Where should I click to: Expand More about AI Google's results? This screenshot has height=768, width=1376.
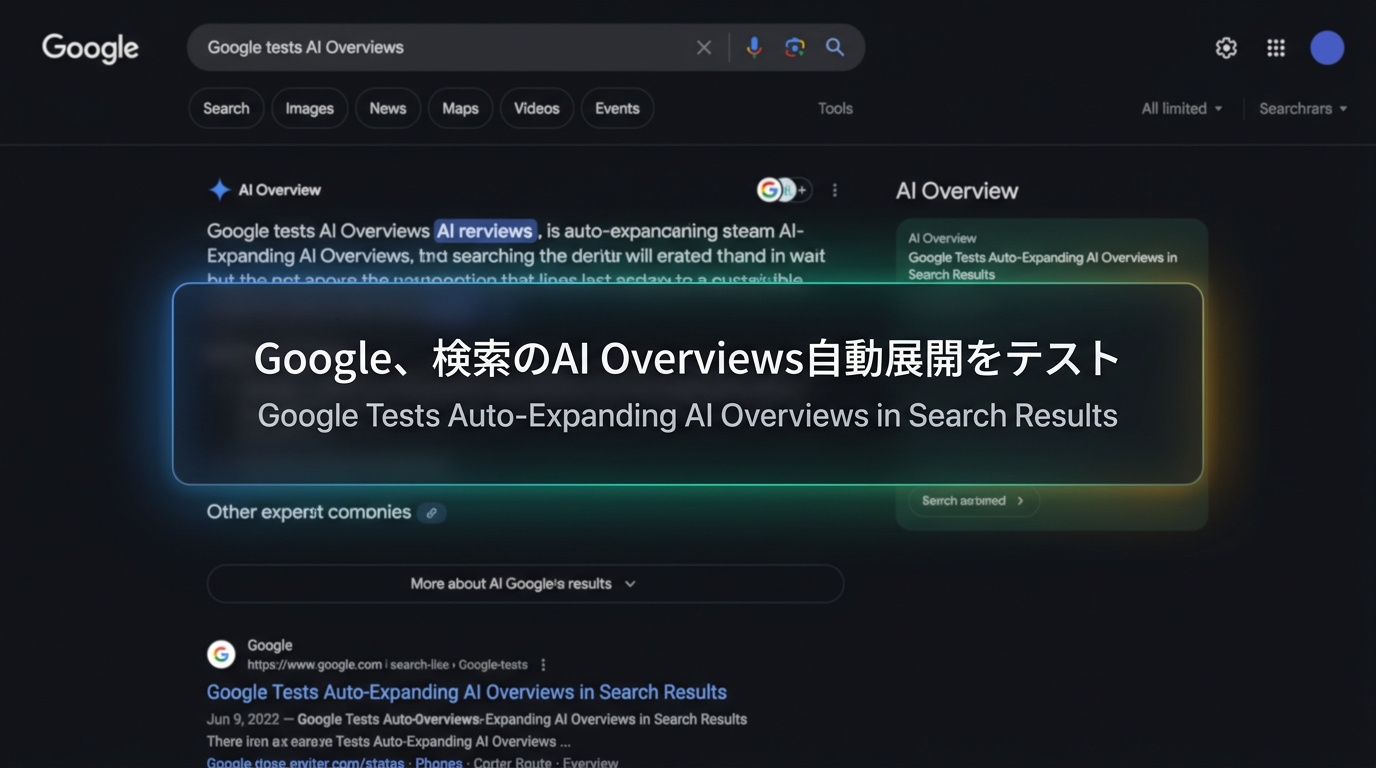click(x=525, y=584)
